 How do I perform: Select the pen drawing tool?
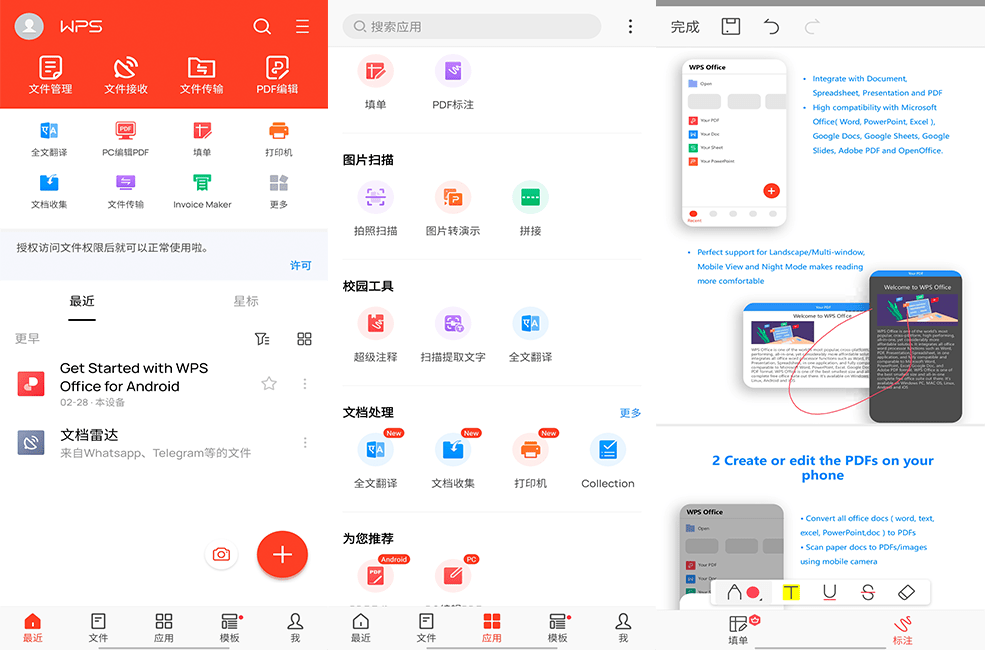pyautogui.click(x=734, y=592)
